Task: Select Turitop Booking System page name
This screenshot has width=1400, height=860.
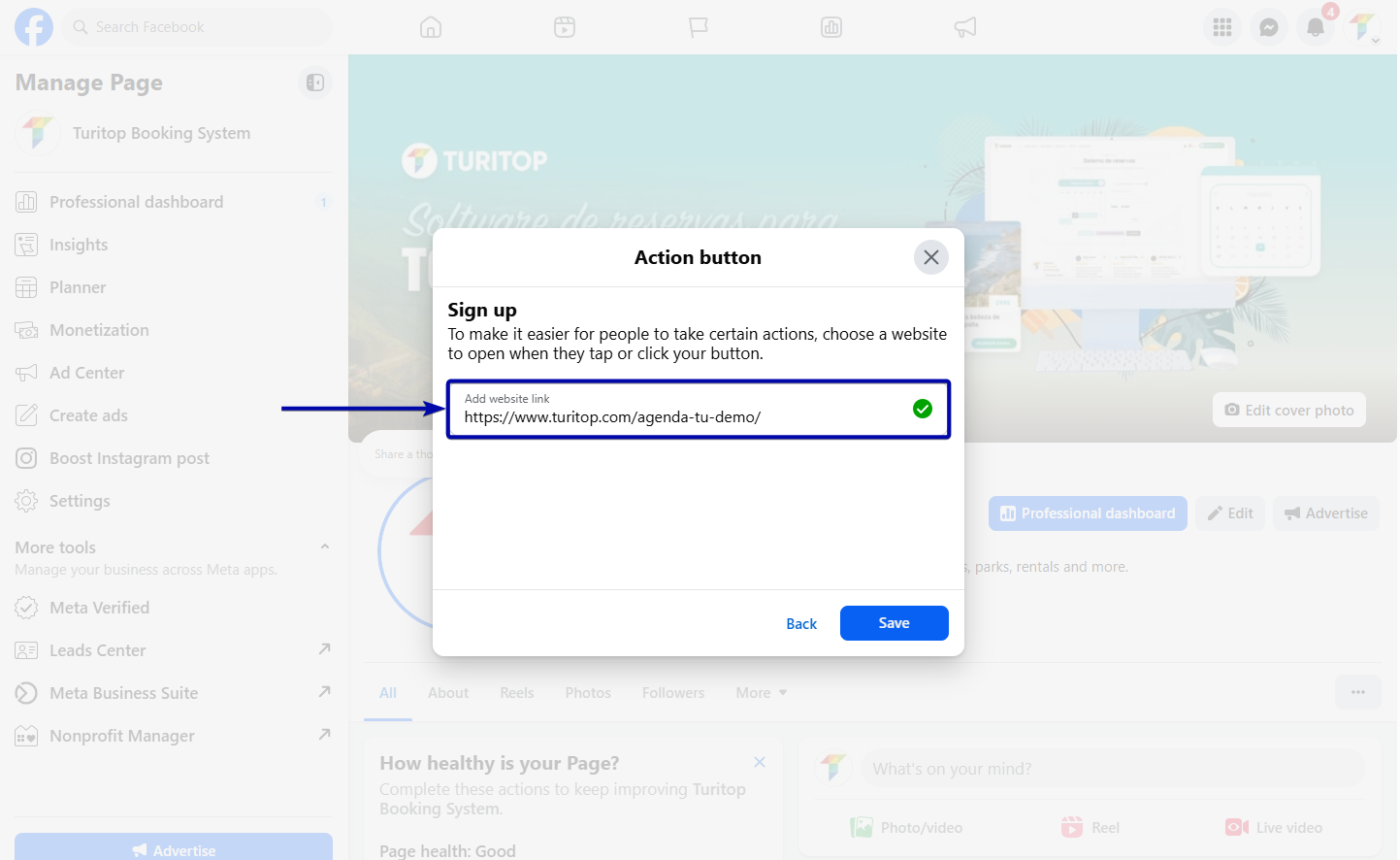Action: 162,133
